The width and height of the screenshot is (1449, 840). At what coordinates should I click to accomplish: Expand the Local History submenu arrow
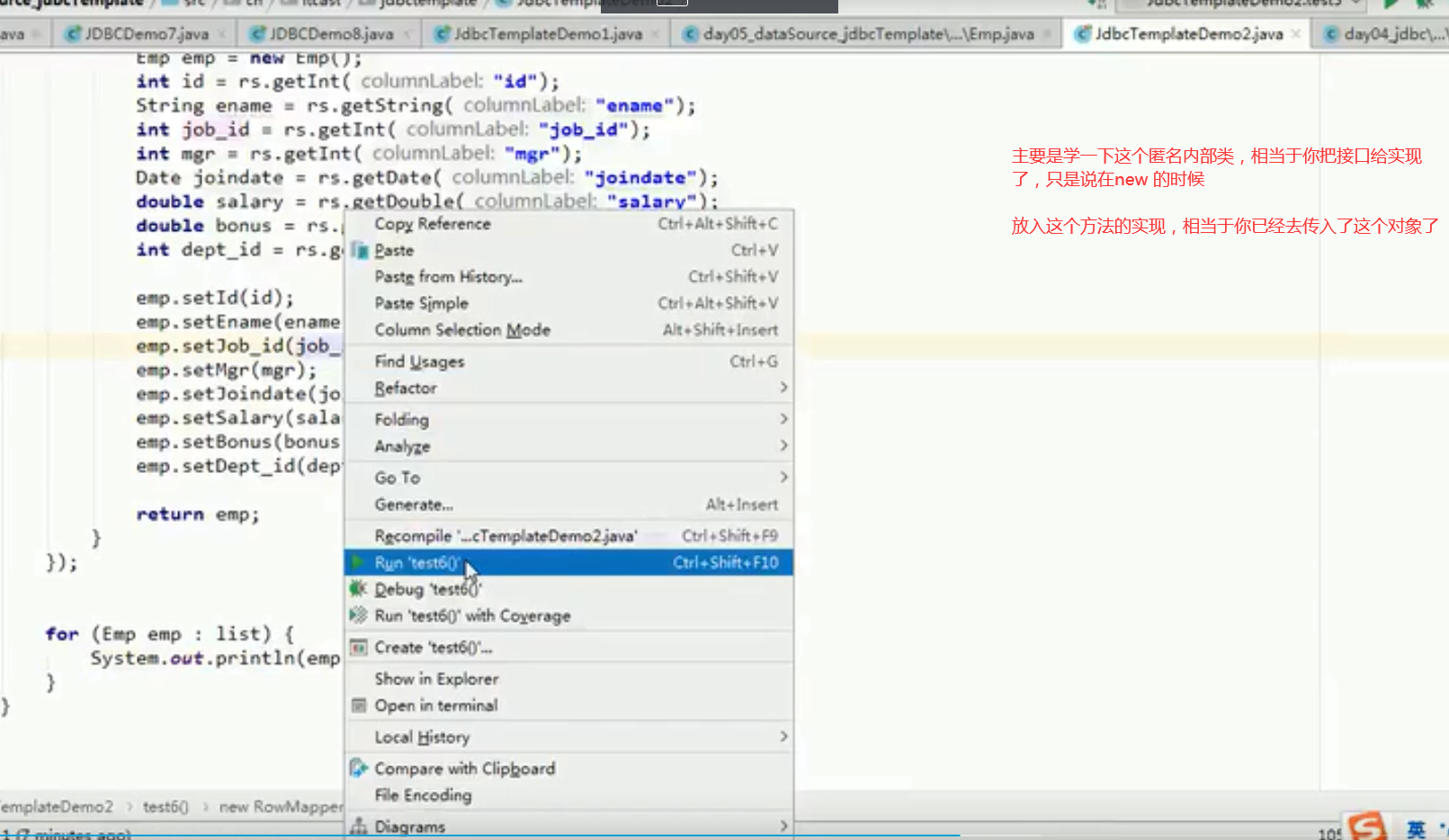coord(783,737)
